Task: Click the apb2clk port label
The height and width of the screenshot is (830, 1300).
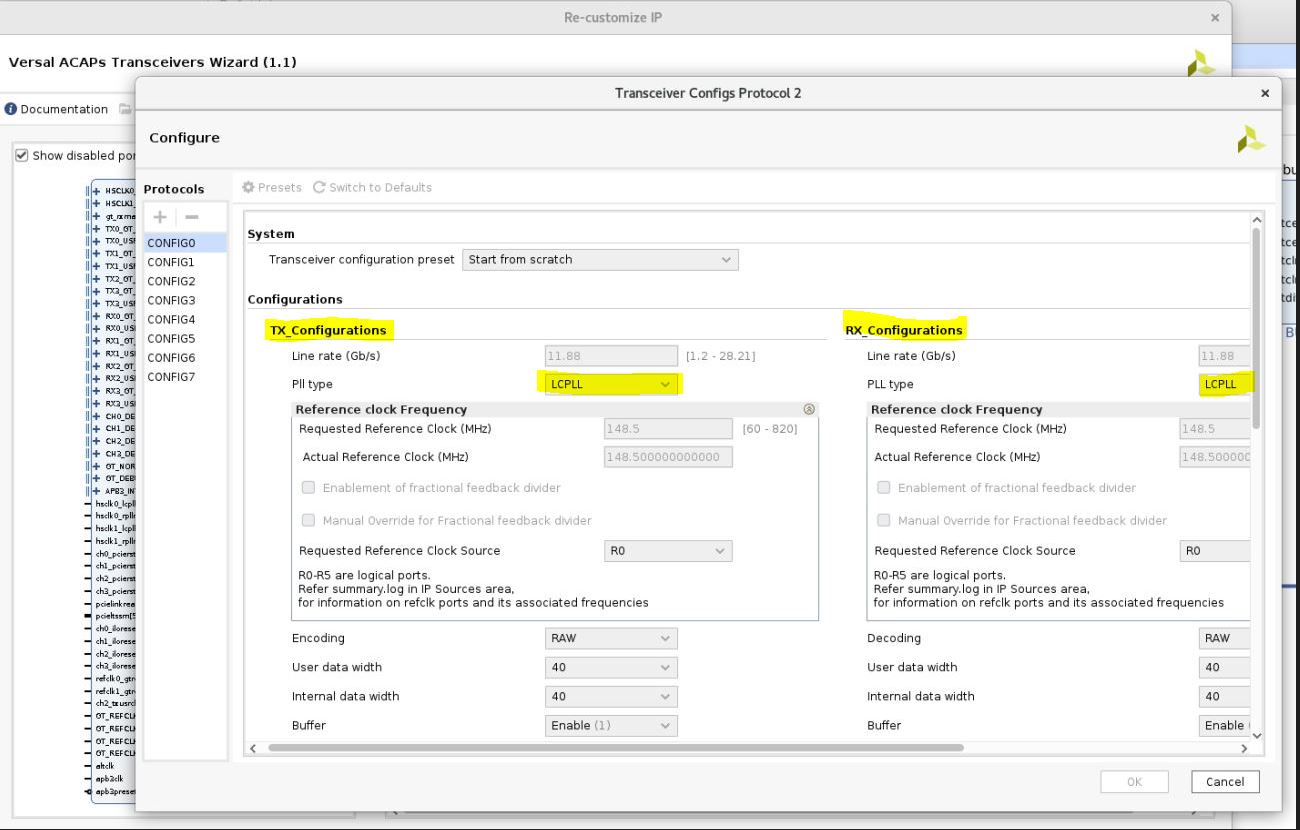Action: click(x=107, y=778)
